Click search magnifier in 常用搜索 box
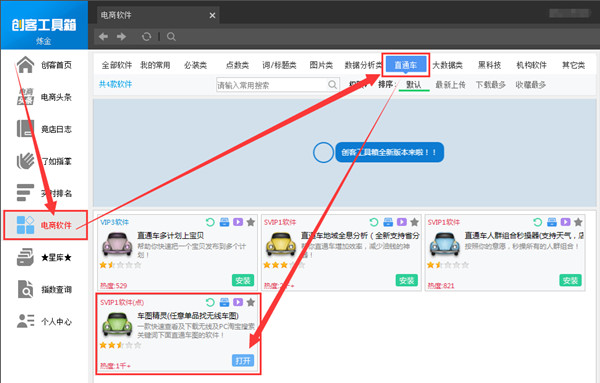600x383 pixels. click(333, 85)
